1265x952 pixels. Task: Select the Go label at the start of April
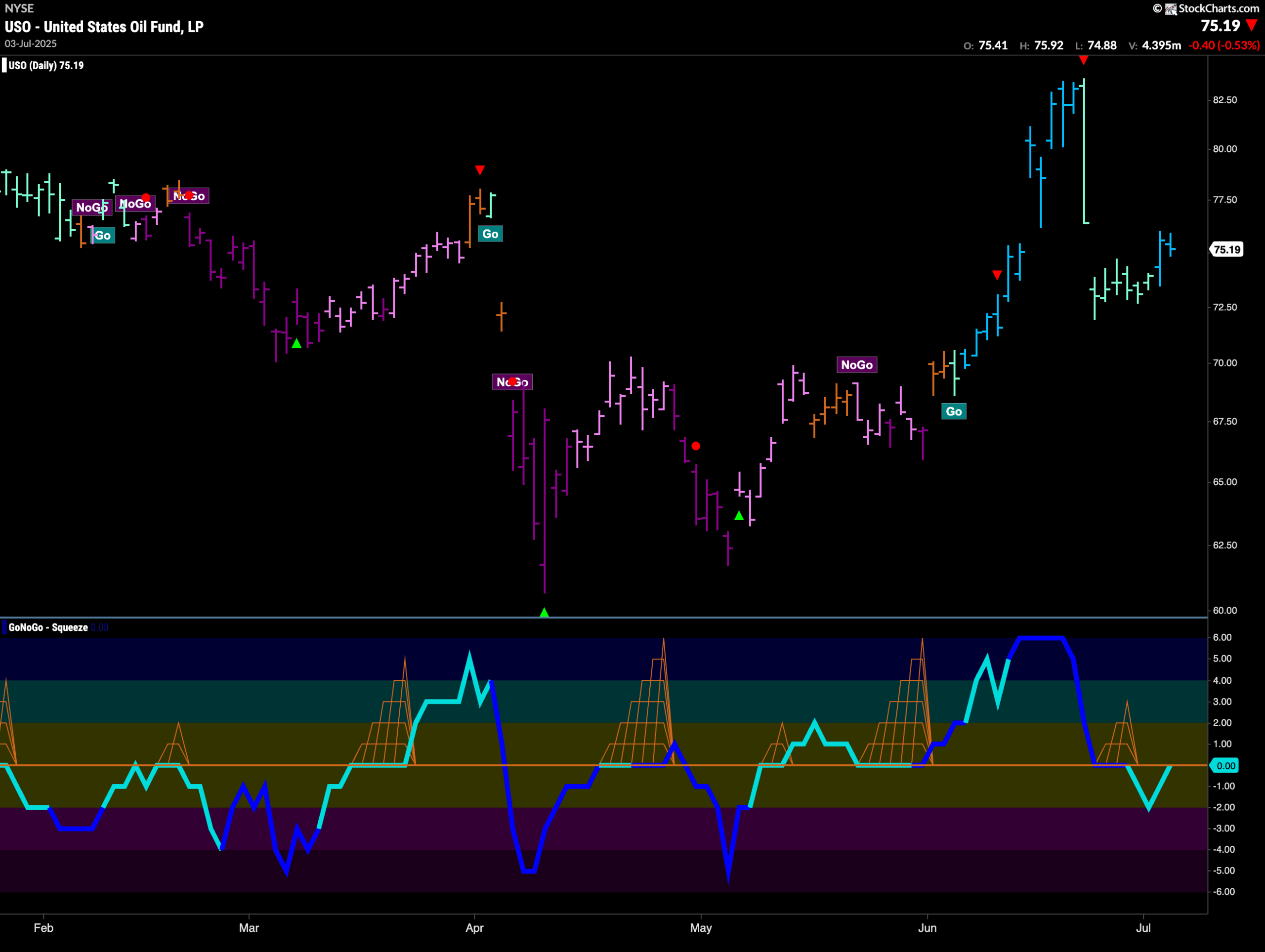pyautogui.click(x=490, y=234)
